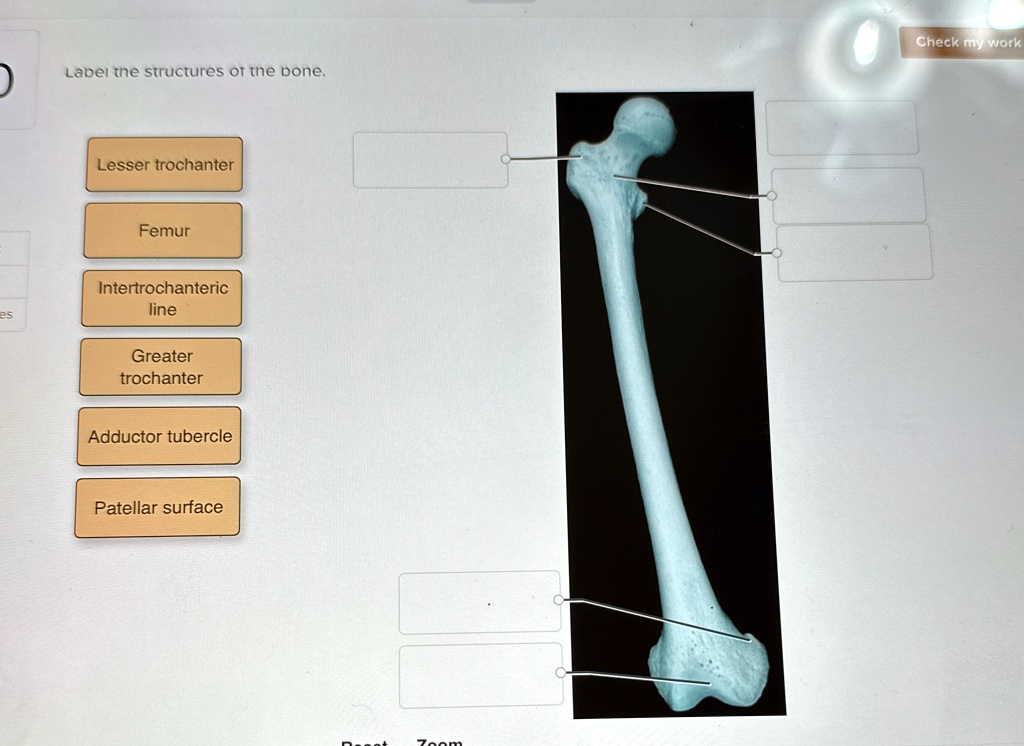Click the lowest empty answer box on the right
1024x746 pixels.
[854, 252]
